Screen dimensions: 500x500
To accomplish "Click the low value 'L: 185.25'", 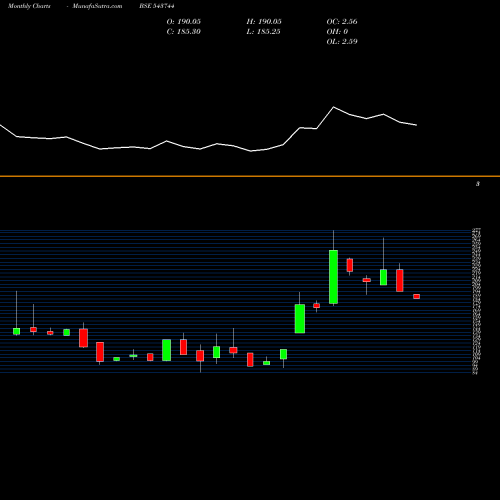I will tap(263, 32).
